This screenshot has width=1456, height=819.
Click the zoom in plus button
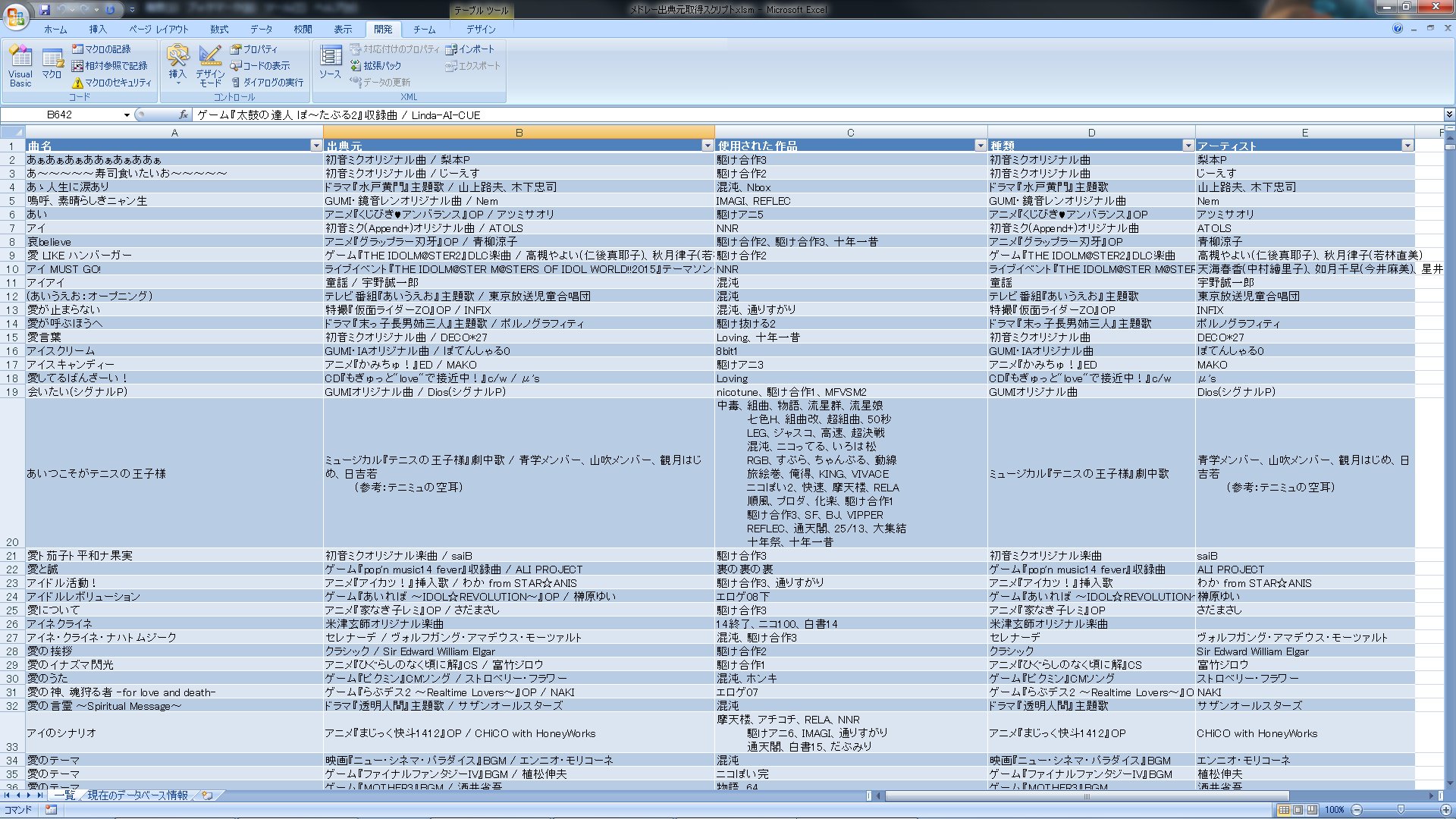click(x=1445, y=810)
